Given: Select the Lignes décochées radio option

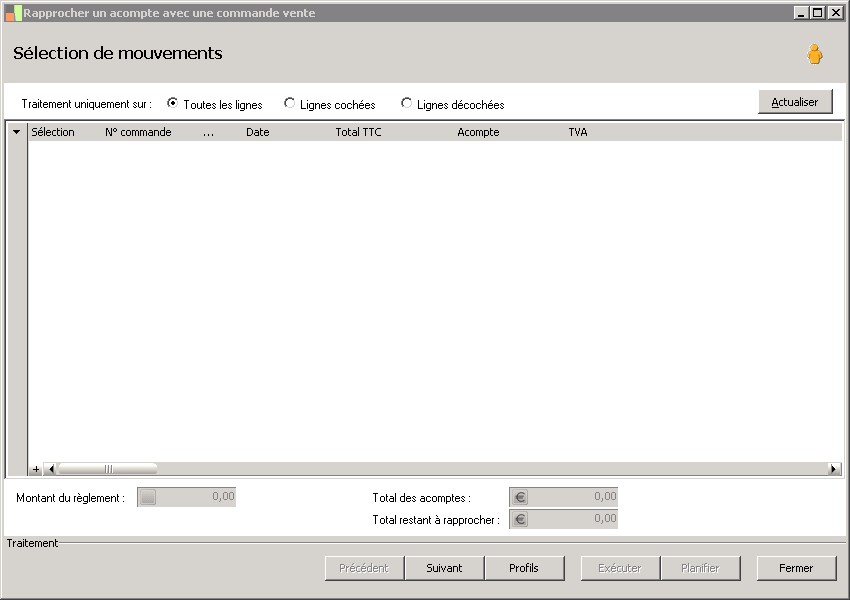Looking at the screenshot, I should pyautogui.click(x=407, y=103).
